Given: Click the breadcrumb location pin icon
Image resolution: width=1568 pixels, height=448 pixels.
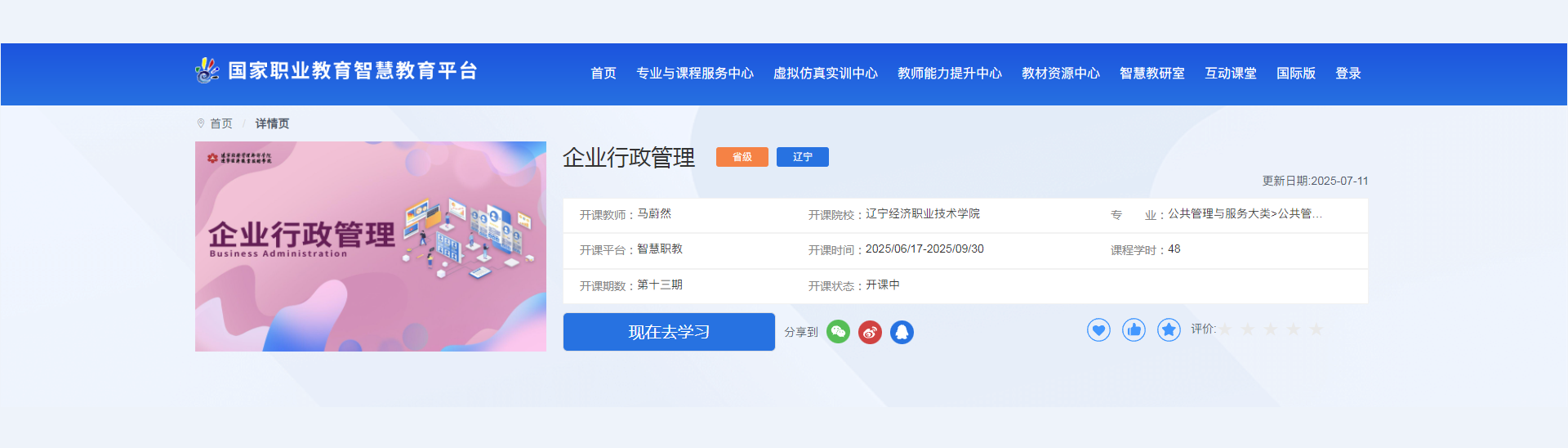Looking at the screenshot, I should coord(201,123).
